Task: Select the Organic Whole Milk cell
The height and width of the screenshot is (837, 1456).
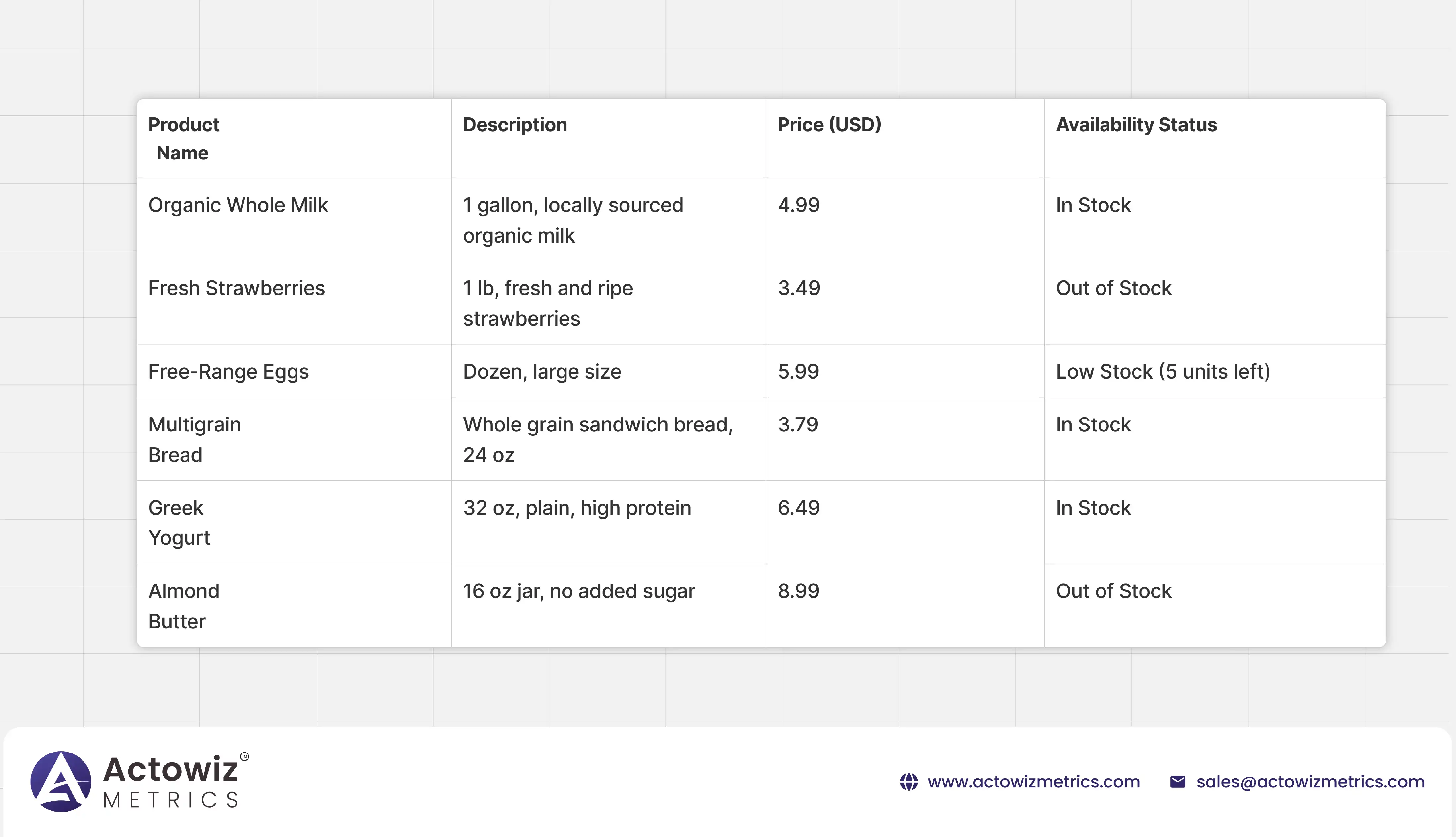Action: (238, 205)
